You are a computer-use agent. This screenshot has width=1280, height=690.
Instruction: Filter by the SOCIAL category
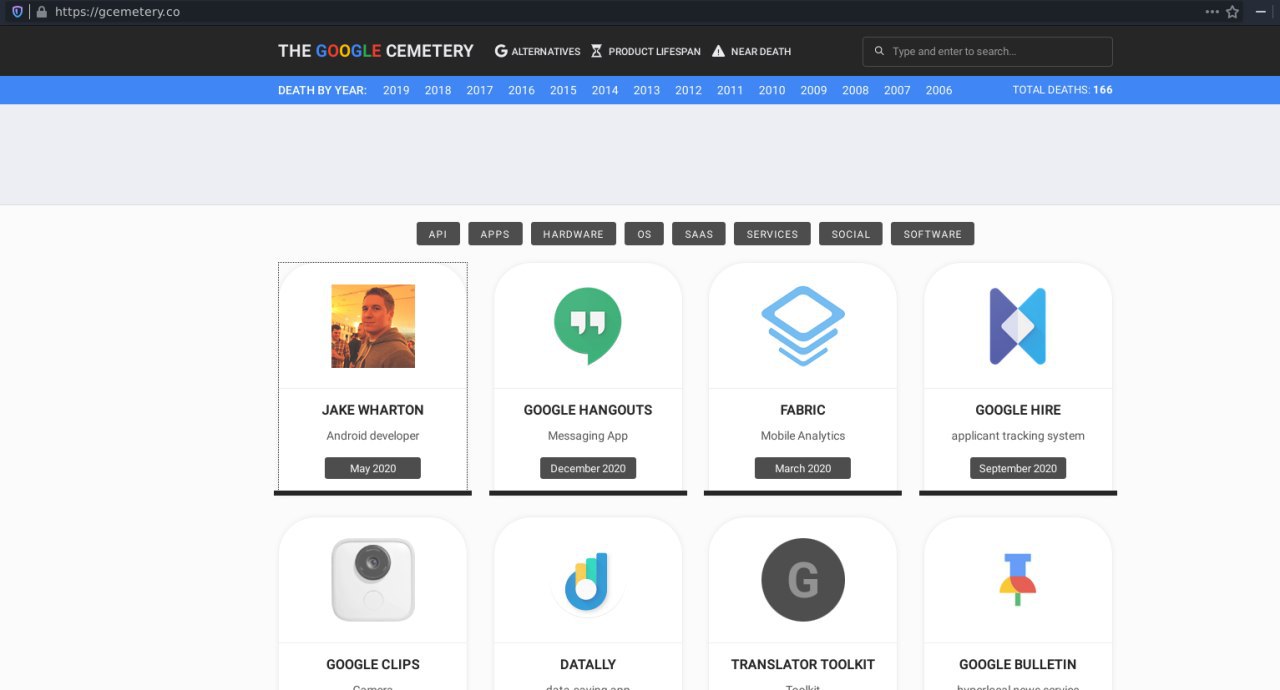851,234
